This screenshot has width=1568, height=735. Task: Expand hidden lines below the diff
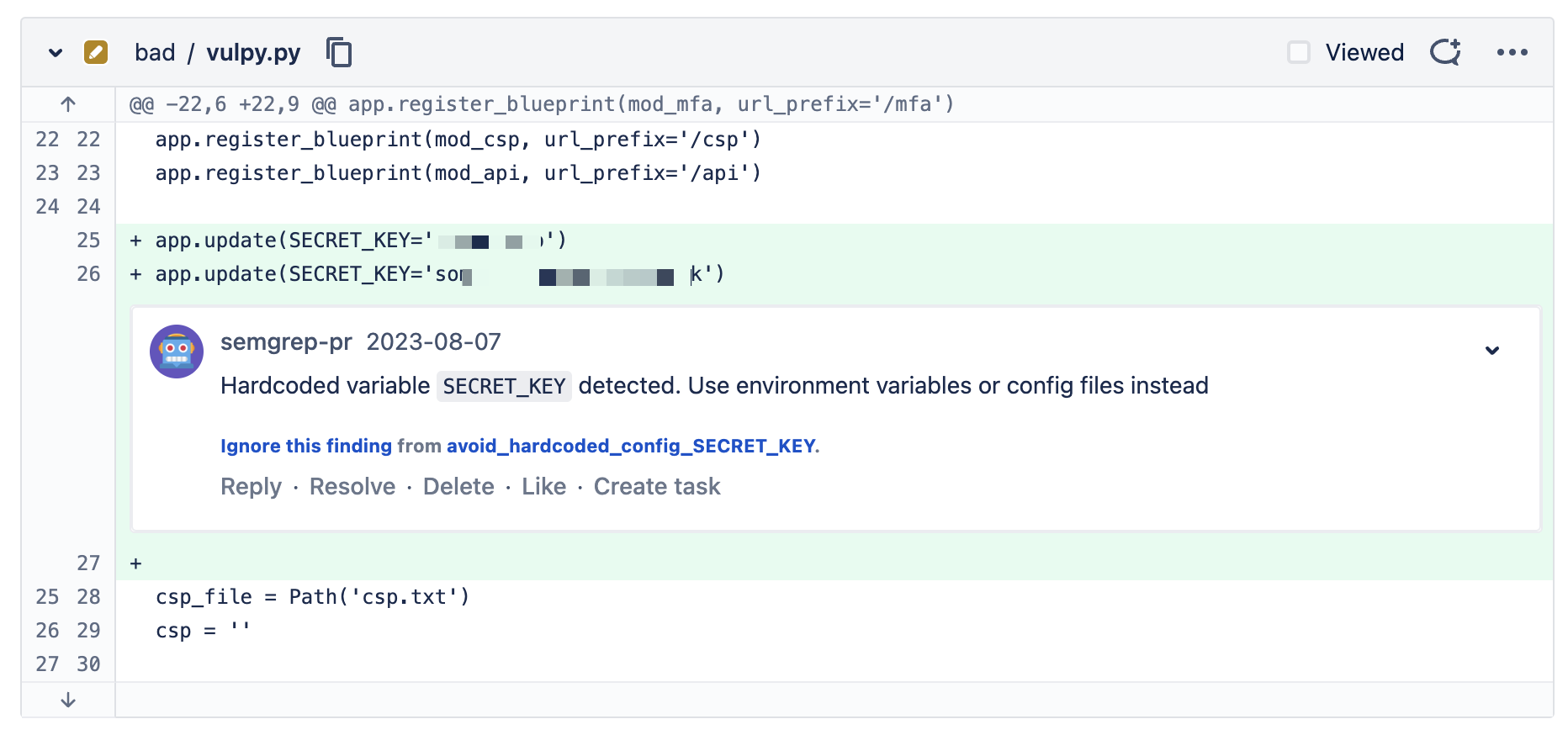68,700
